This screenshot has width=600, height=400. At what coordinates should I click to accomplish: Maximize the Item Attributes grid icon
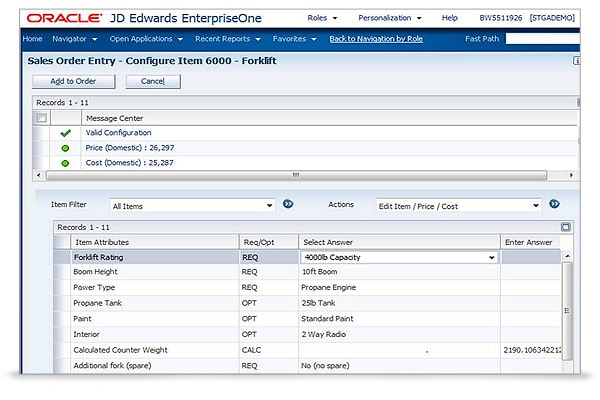click(566, 228)
